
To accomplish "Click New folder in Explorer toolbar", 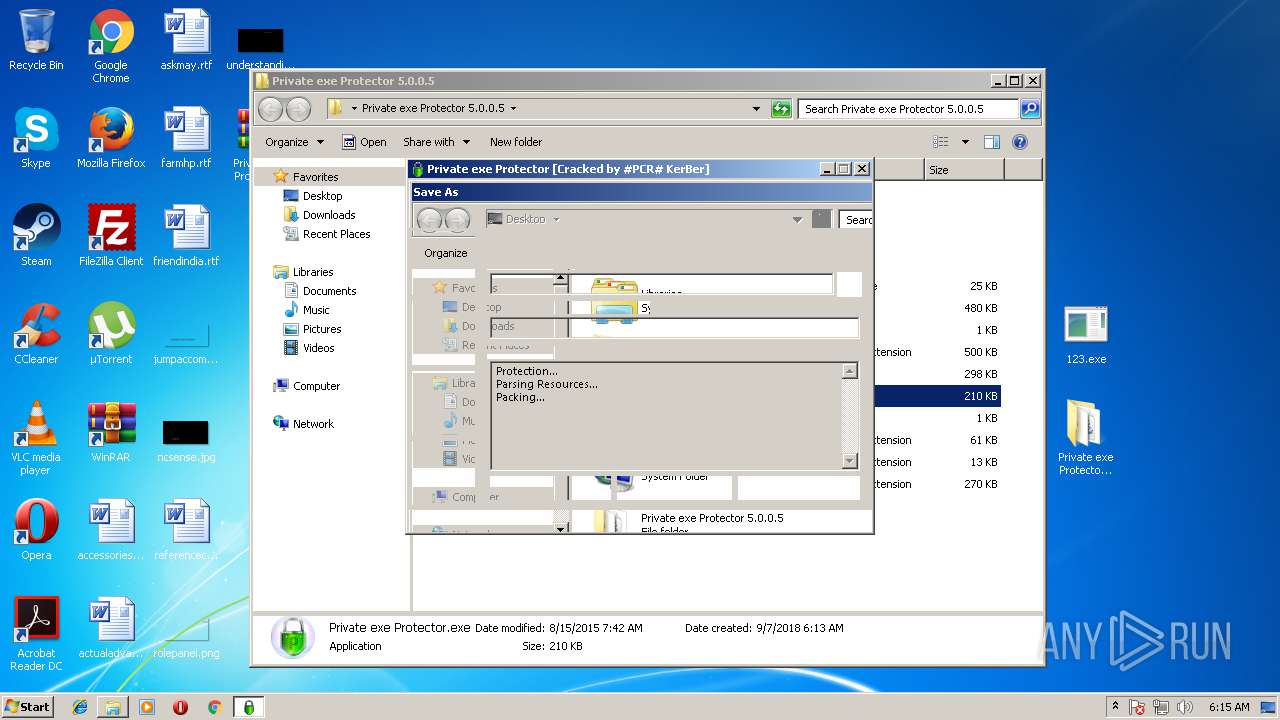I will click(516, 142).
